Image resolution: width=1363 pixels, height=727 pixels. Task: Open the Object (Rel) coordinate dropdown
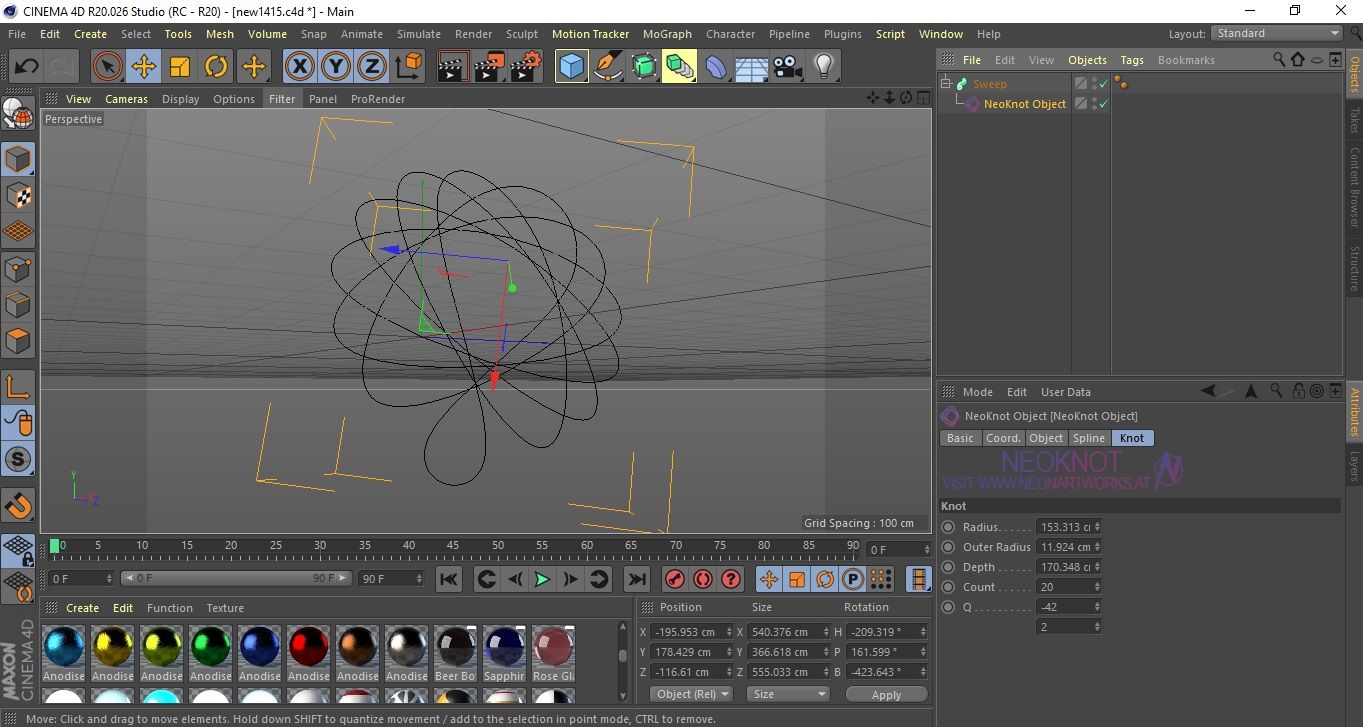point(690,694)
